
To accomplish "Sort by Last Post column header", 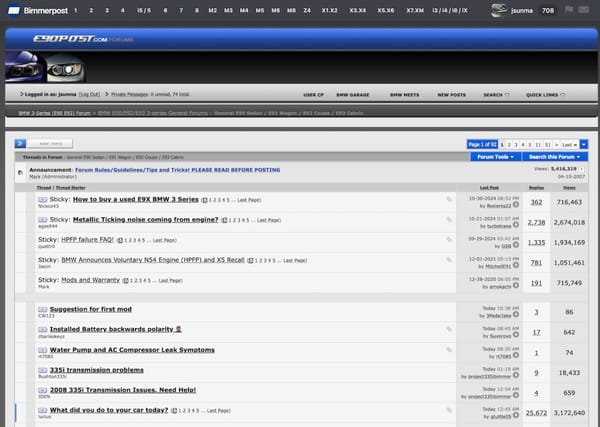I will (x=489, y=188).
